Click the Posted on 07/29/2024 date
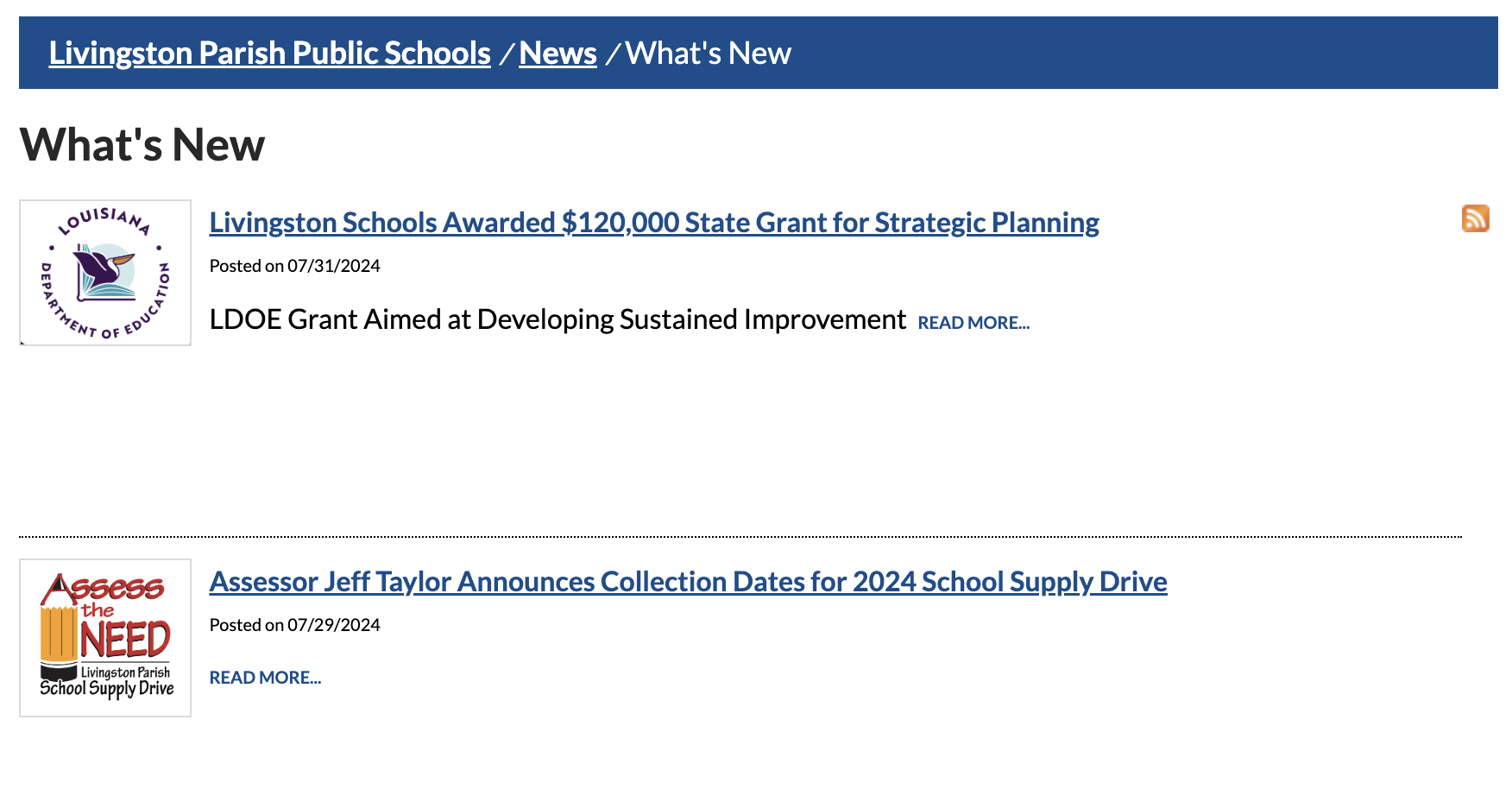Image resolution: width=1512 pixels, height=808 pixels. click(294, 625)
